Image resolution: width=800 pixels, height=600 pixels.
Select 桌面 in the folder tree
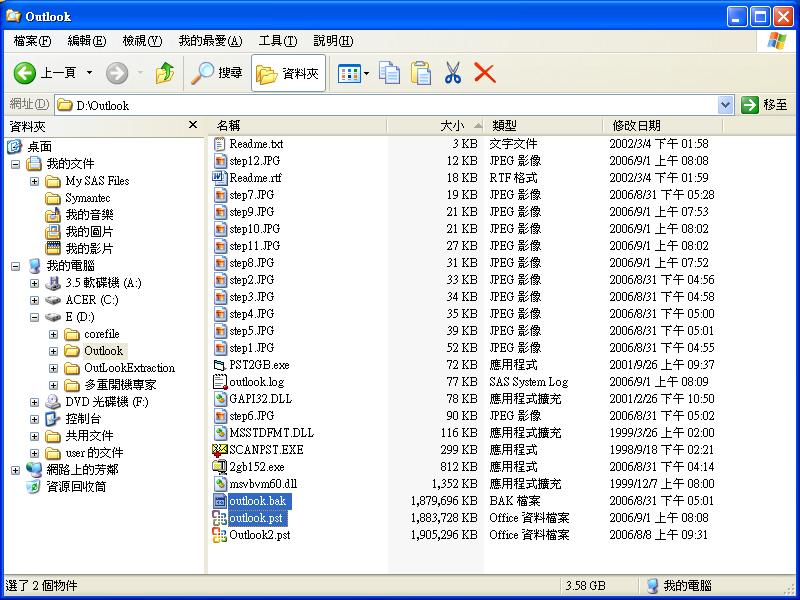pyautogui.click(x=39, y=147)
